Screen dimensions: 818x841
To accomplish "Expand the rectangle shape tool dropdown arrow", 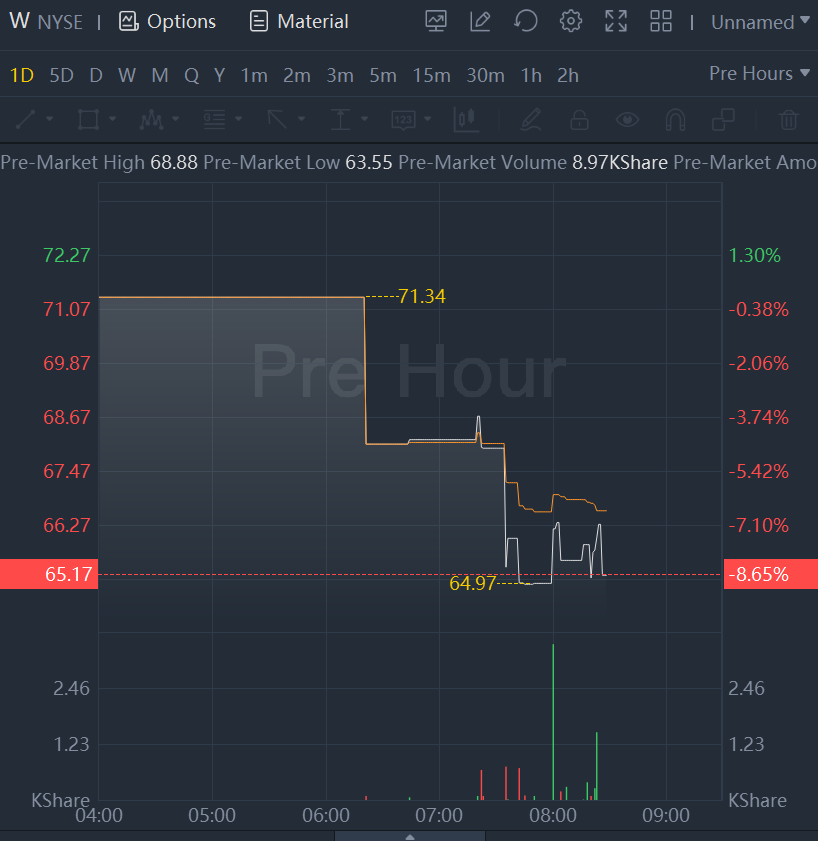I will point(112,120).
